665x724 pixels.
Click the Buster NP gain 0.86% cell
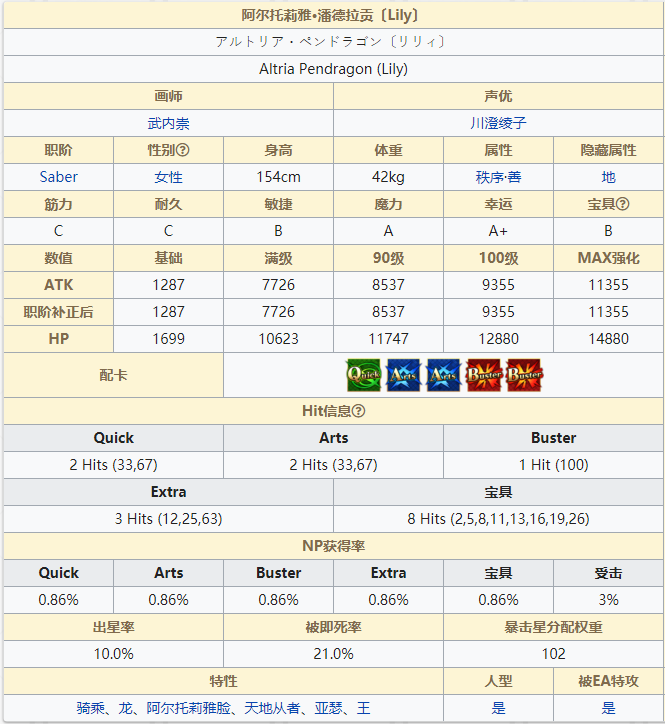(278, 600)
